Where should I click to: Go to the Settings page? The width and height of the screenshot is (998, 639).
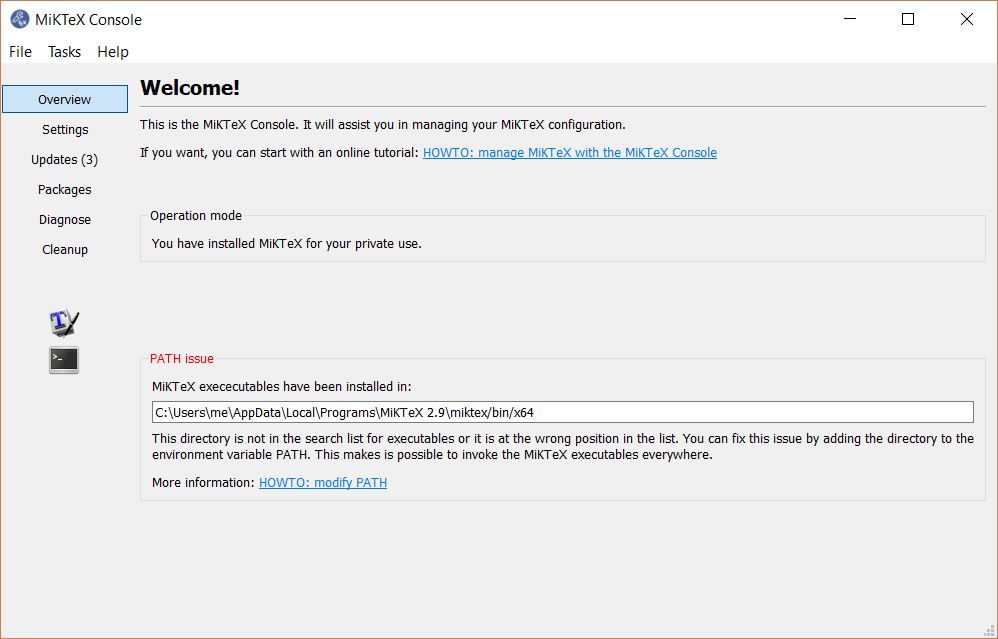click(65, 129)
